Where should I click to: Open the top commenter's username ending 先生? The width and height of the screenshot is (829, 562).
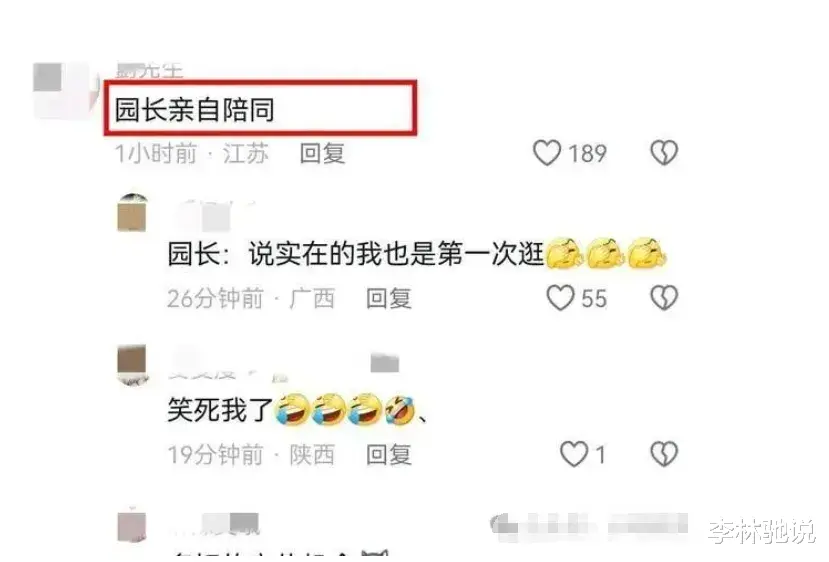tap(149, 70)
